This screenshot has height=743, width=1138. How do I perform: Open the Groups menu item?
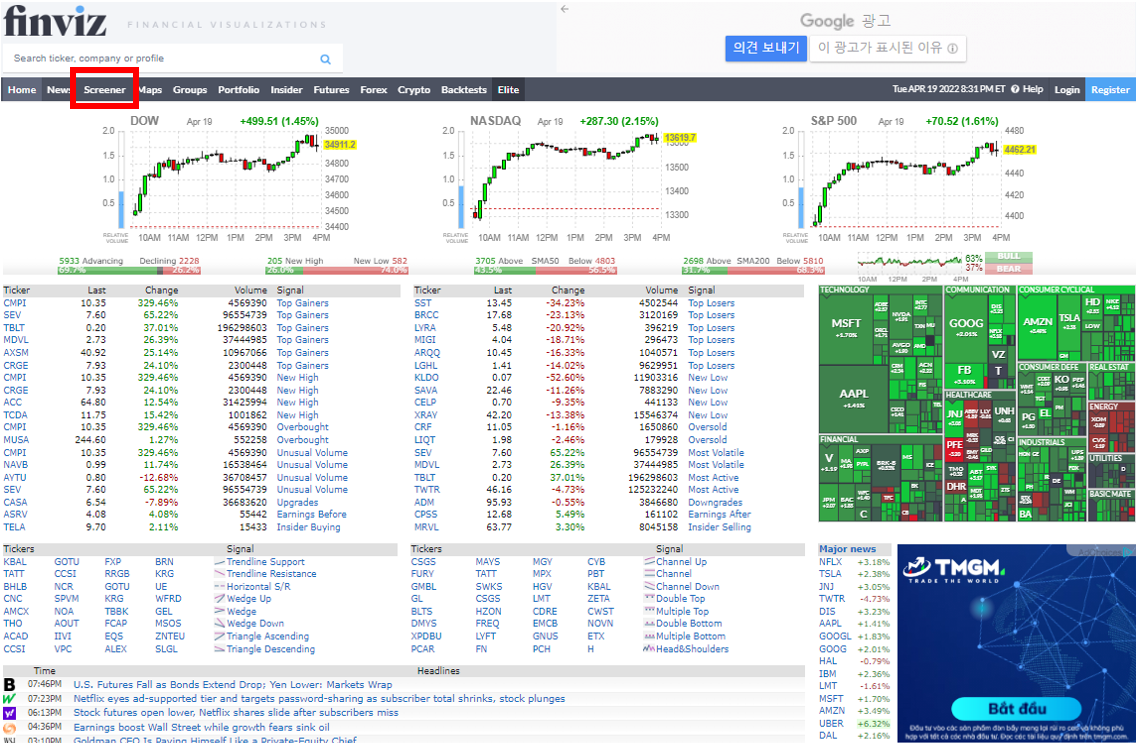(x=190, y=90)
